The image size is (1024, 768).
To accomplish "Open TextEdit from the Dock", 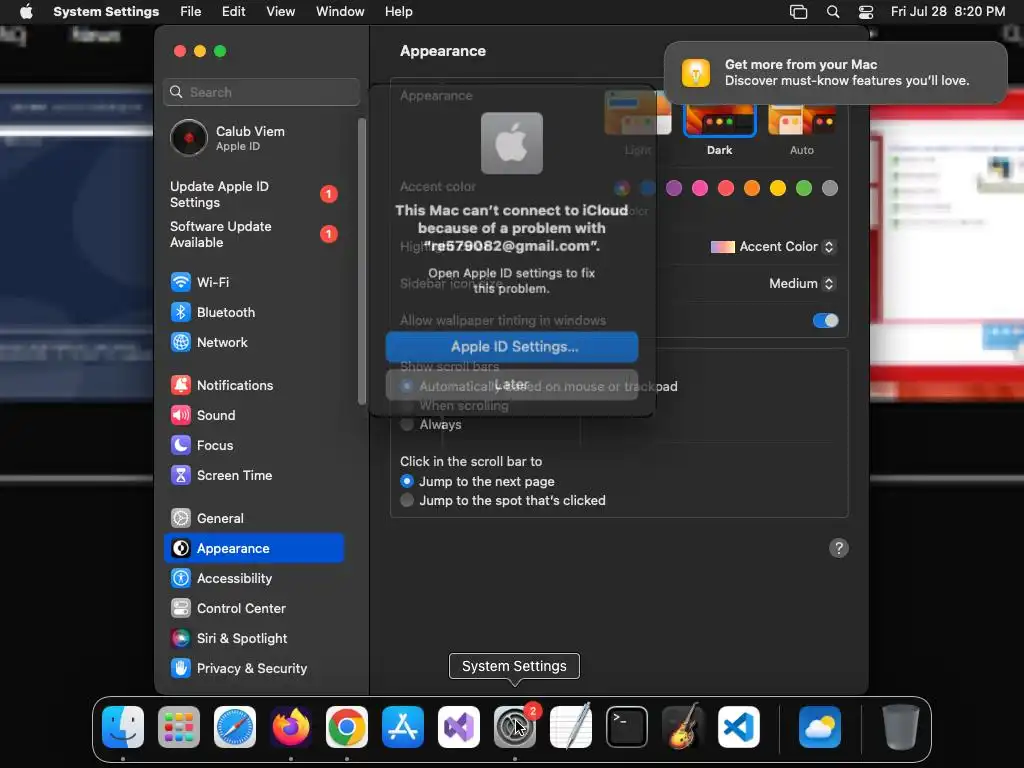I will [571, 727].
